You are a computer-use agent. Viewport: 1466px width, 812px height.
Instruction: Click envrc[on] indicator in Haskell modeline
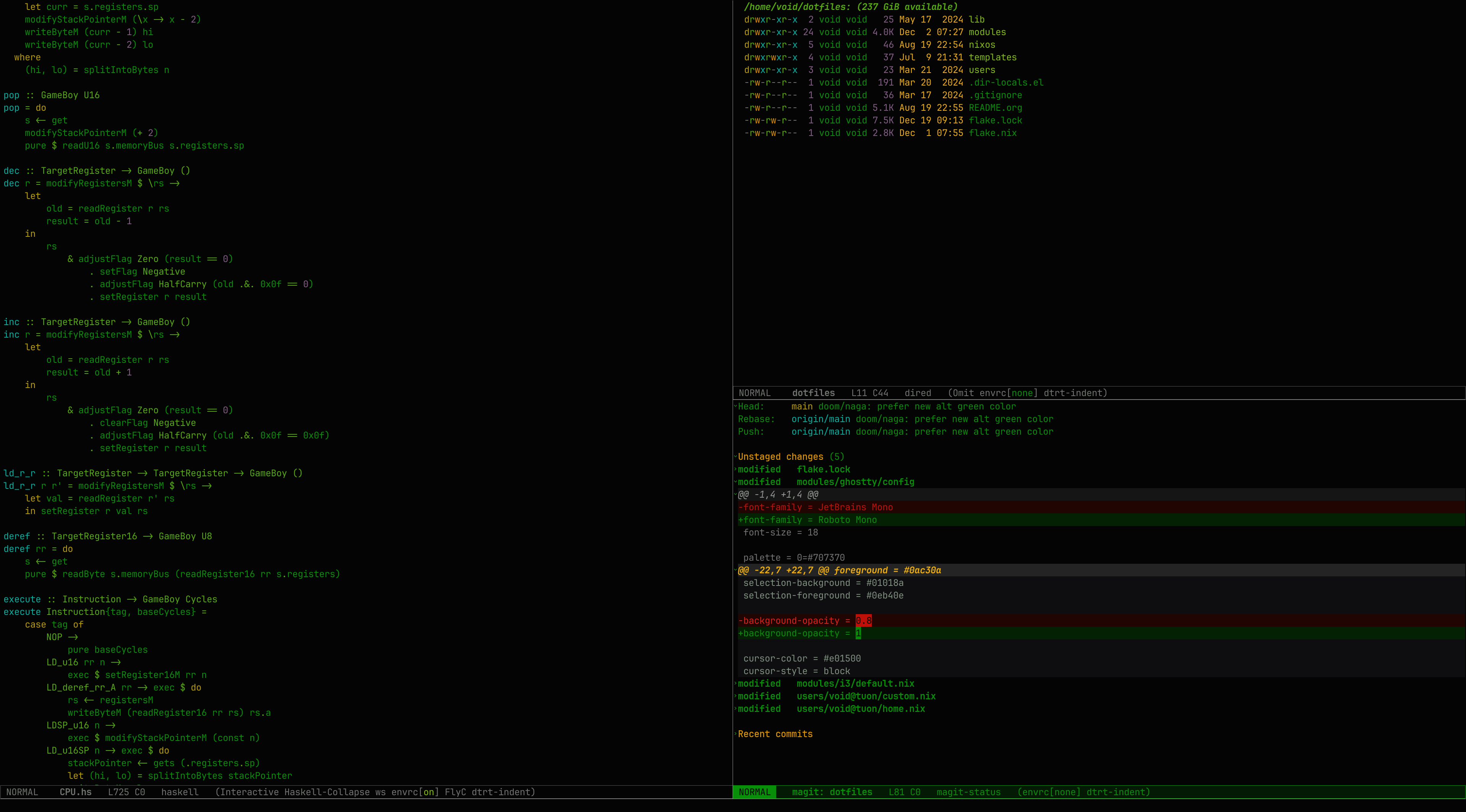(415, 792)
